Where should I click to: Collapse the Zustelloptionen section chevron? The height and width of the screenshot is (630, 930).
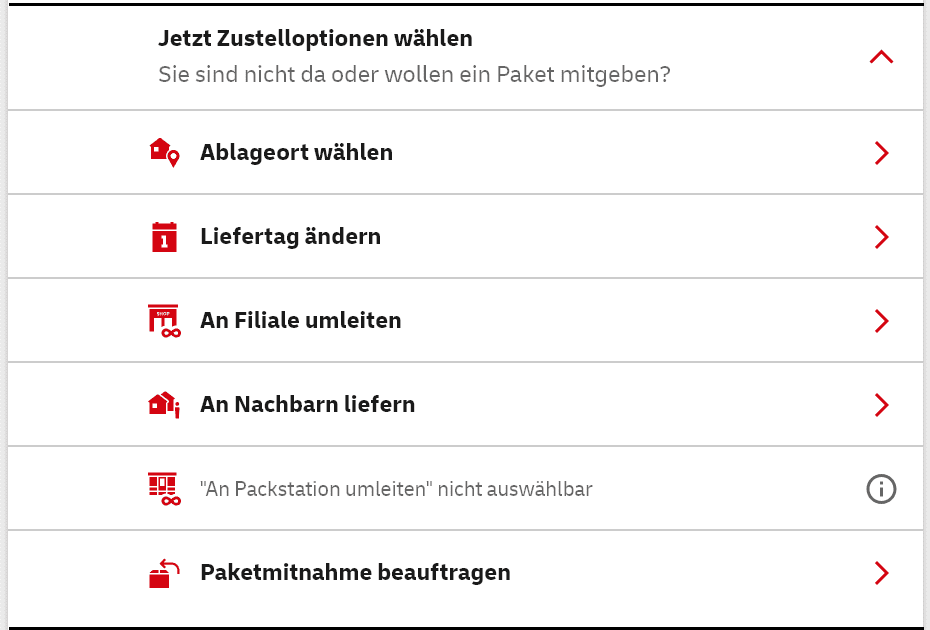(x=881, y=57)
